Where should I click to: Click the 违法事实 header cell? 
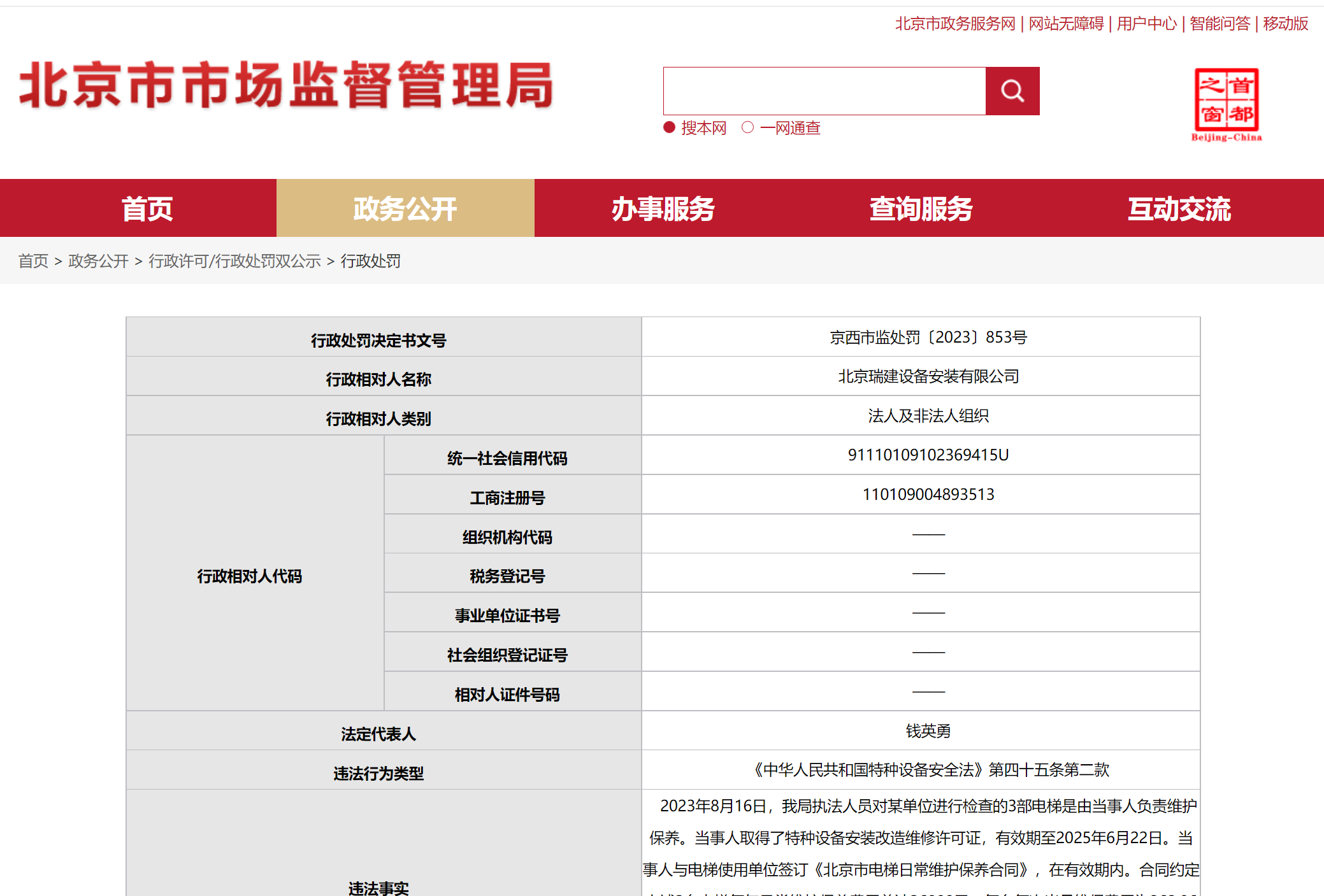[x=384, y=844]
